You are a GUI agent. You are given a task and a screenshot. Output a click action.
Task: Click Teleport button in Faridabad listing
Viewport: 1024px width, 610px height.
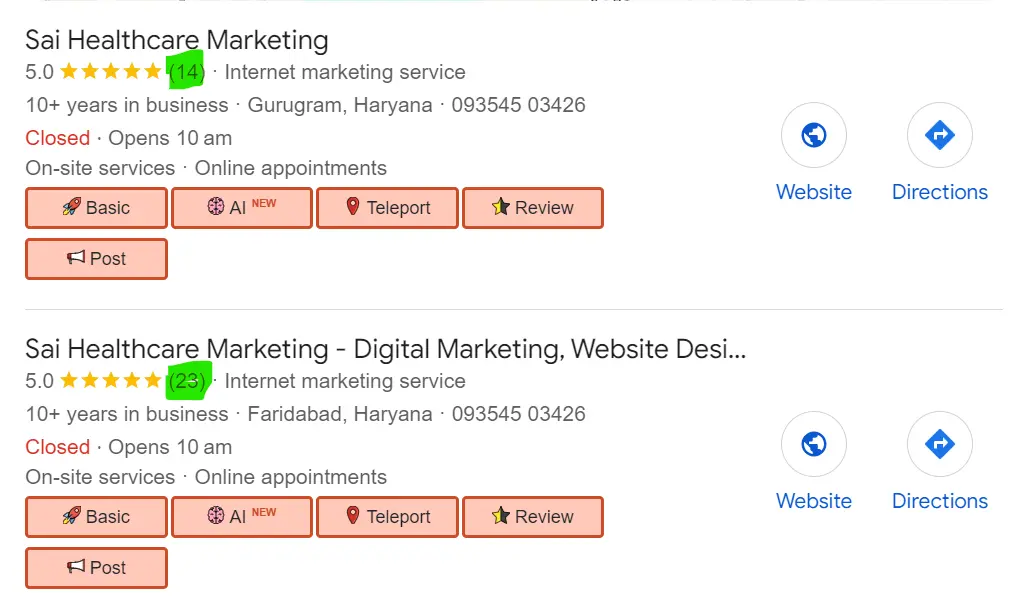pyautogui.click(x=387, y=517)
